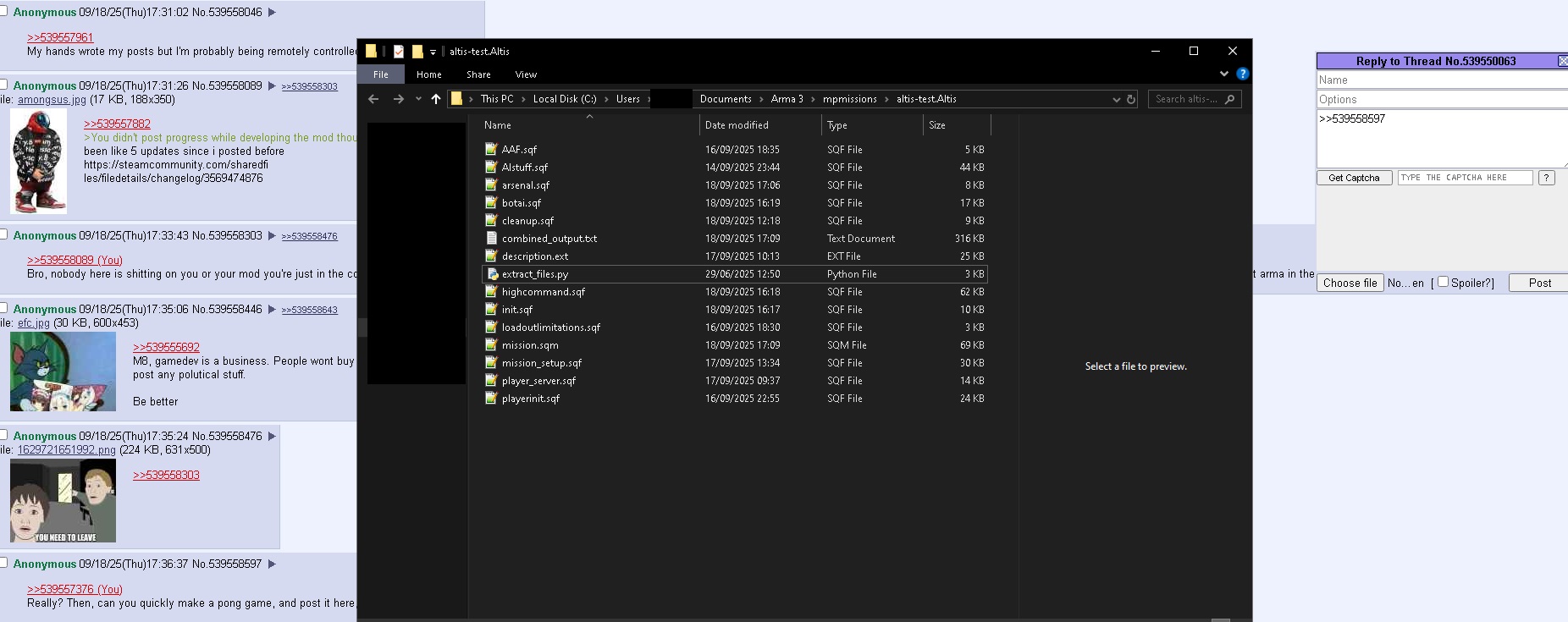
Task: Click the captcha help question mark button
Action: [1547, 178]
